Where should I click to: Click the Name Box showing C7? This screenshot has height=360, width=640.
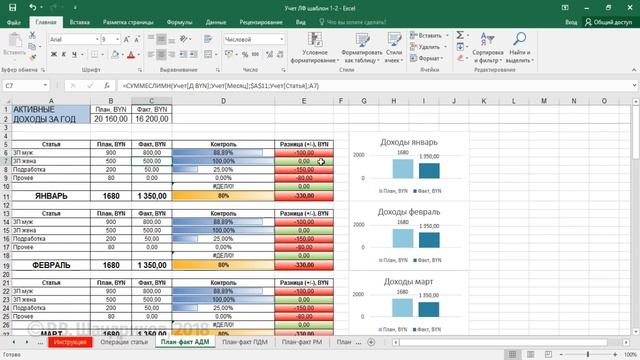tap(21, 86)
